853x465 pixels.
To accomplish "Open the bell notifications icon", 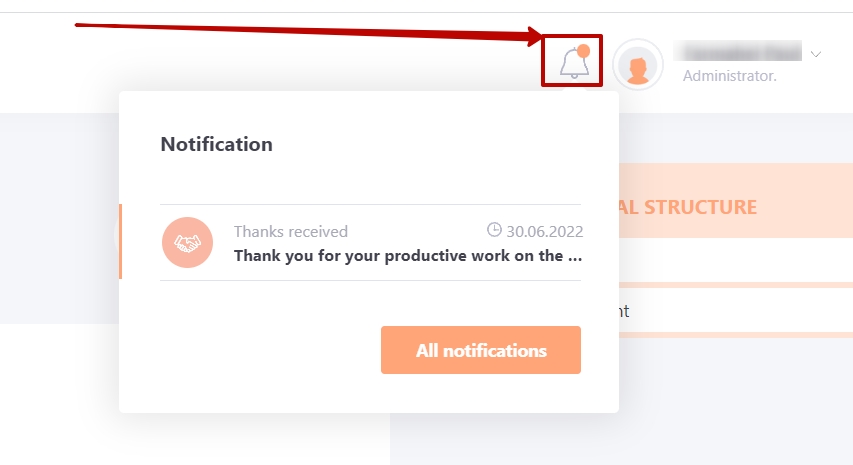I will 574,62.
